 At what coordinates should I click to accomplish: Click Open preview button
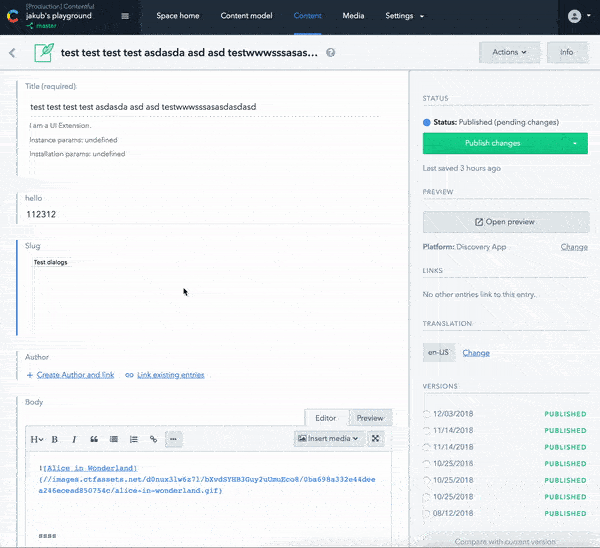[506, 222]
